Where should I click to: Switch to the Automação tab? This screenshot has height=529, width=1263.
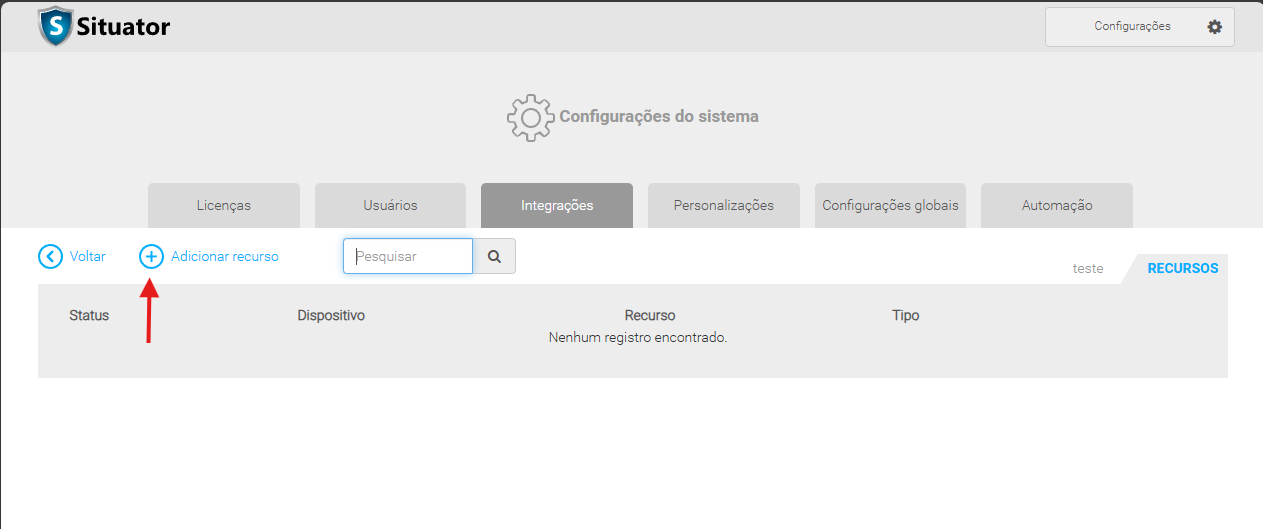(1057, 205)
